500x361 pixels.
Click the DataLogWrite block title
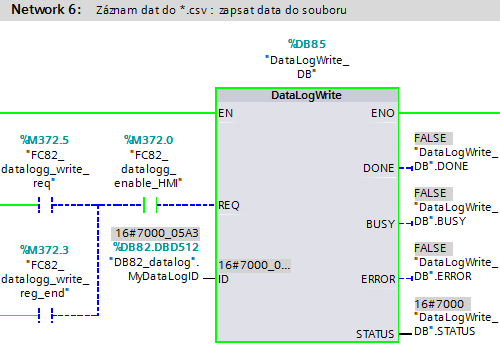coord(307,95)
